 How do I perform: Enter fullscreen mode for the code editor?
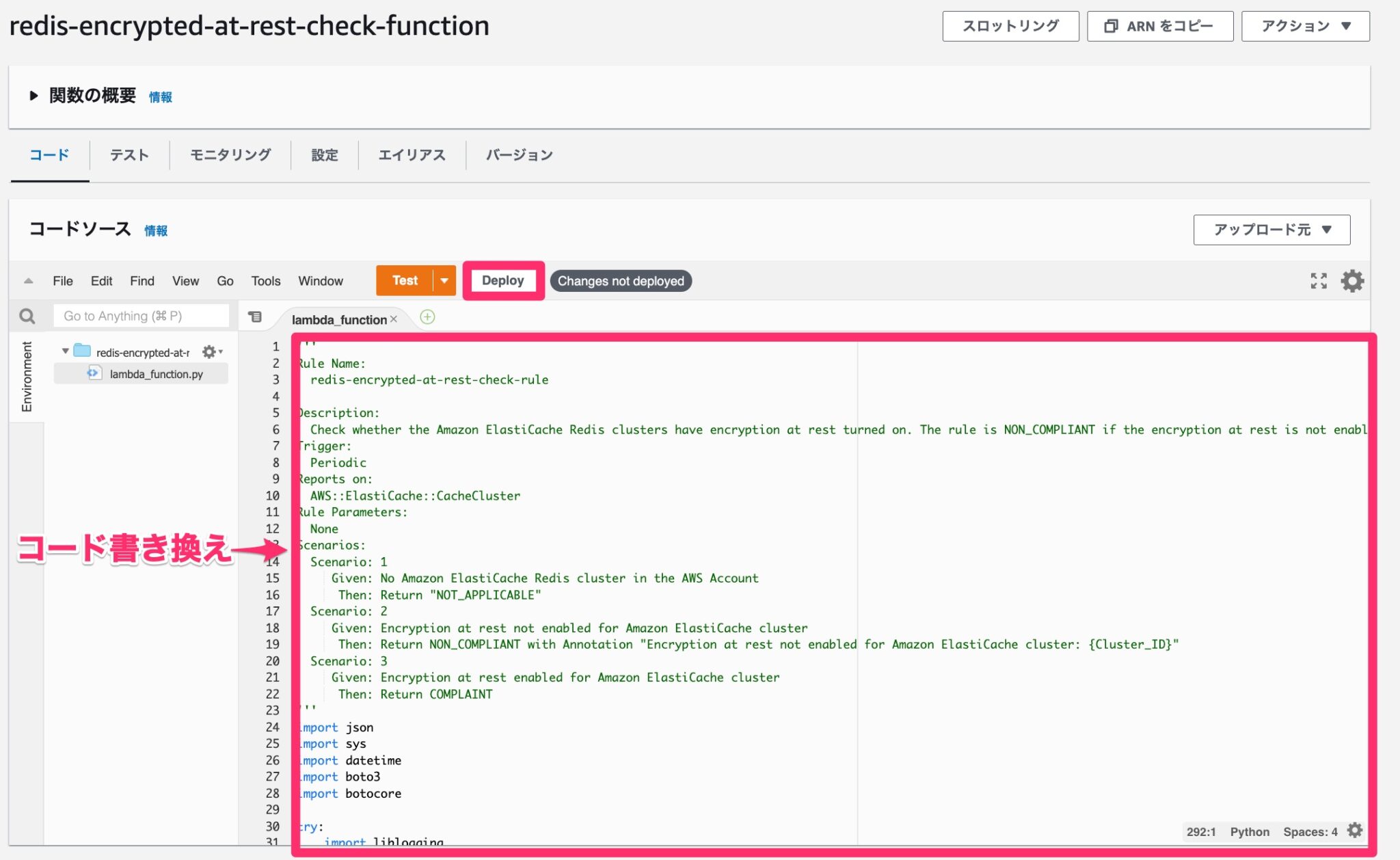tap(1319, 280)
